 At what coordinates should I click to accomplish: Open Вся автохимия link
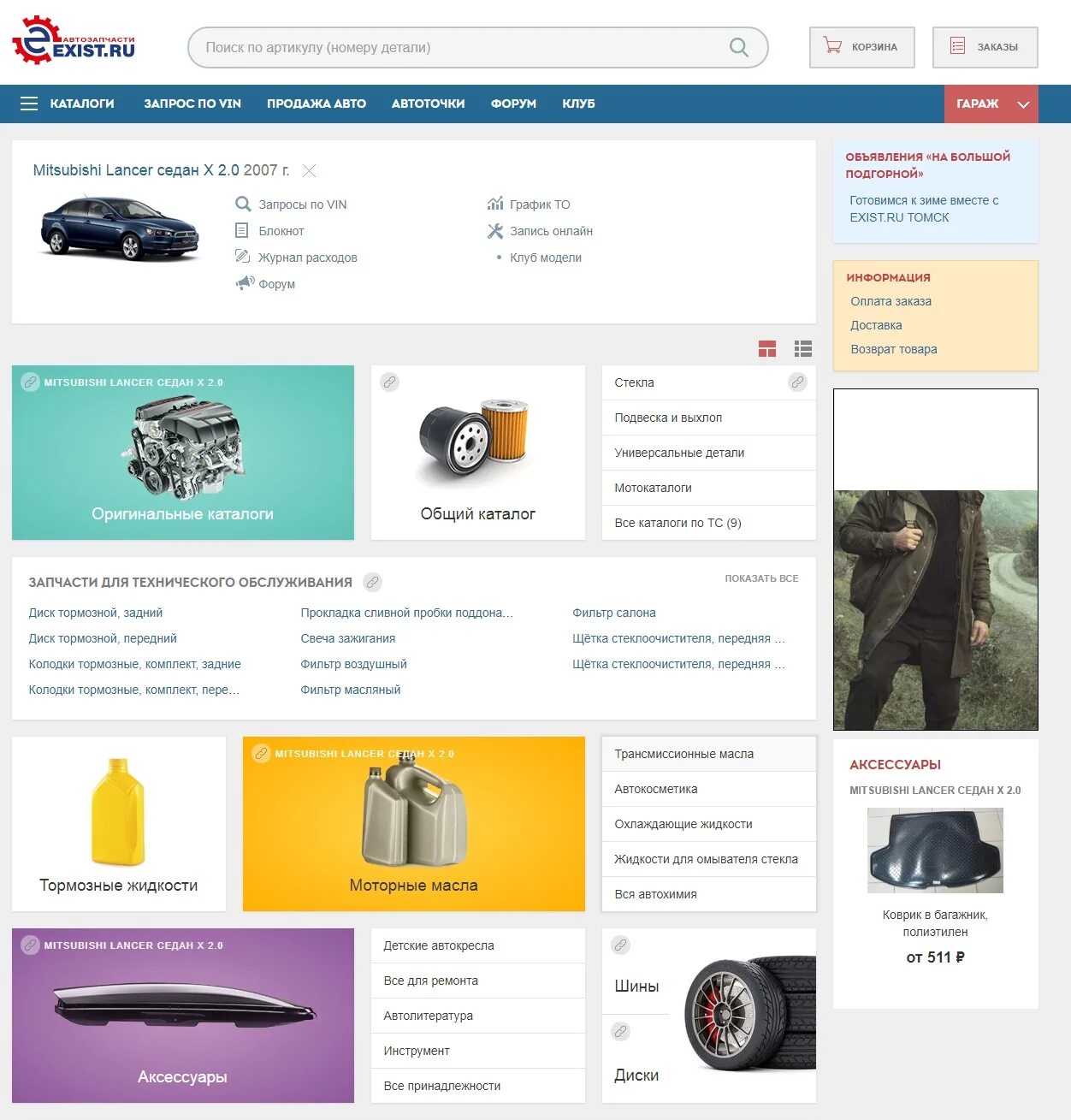[709, 894]
